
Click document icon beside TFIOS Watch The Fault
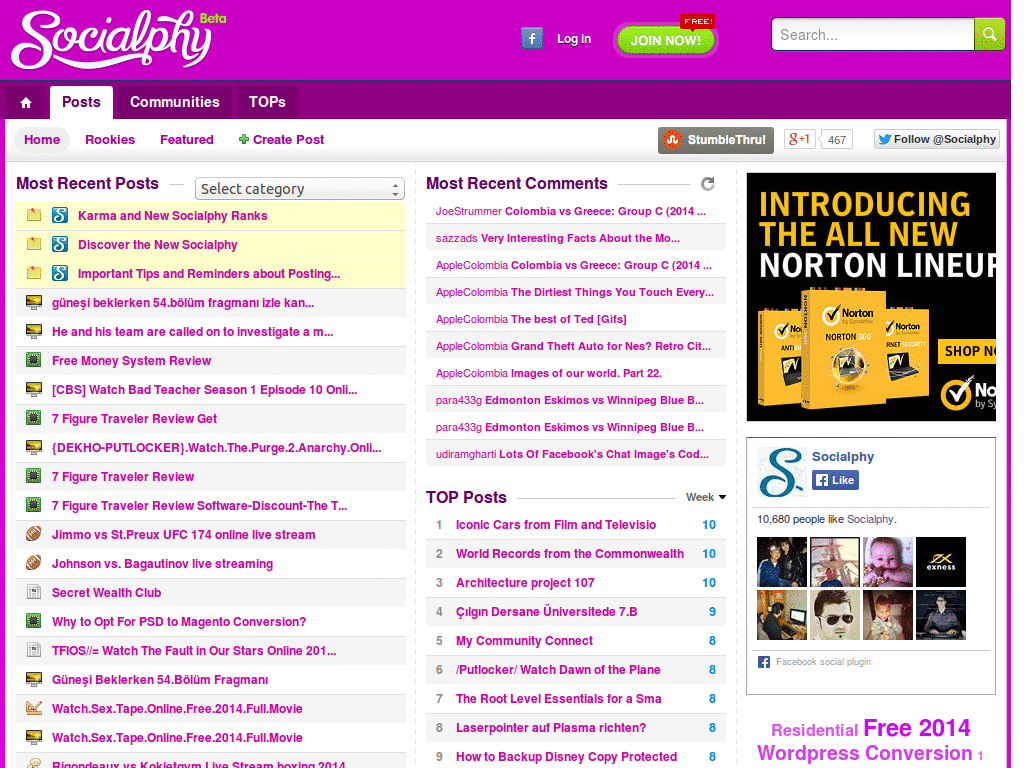34,650
